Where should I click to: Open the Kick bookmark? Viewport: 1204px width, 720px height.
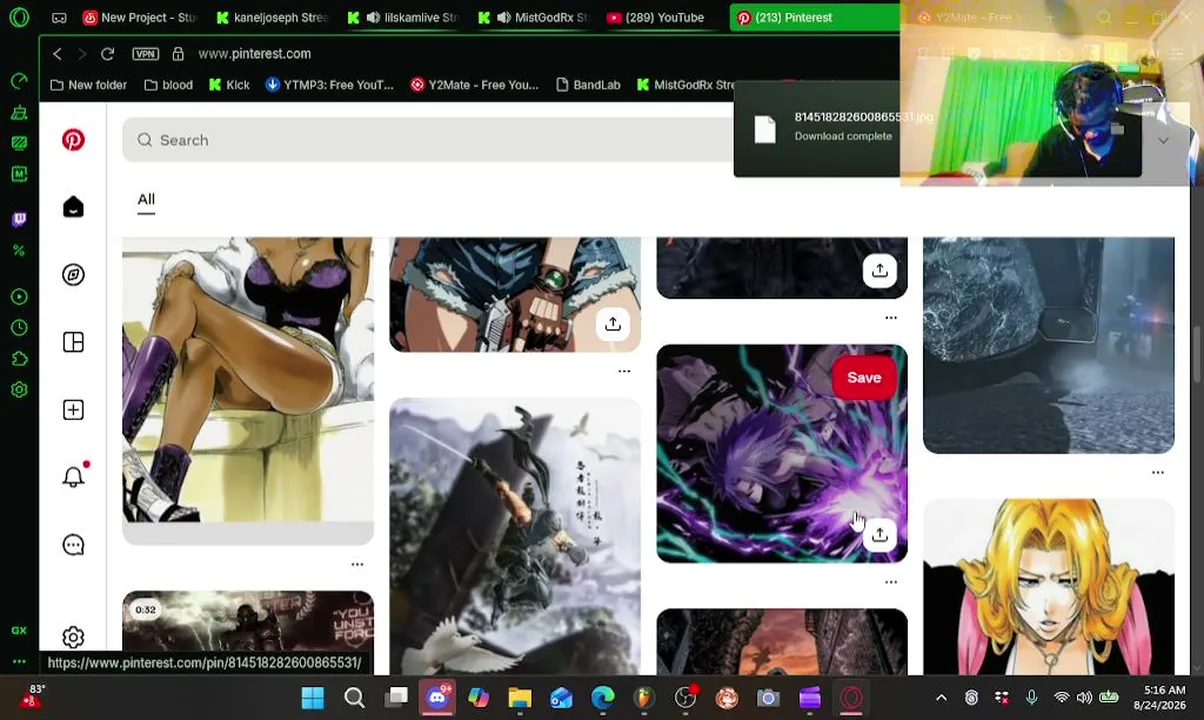point(229,85)
